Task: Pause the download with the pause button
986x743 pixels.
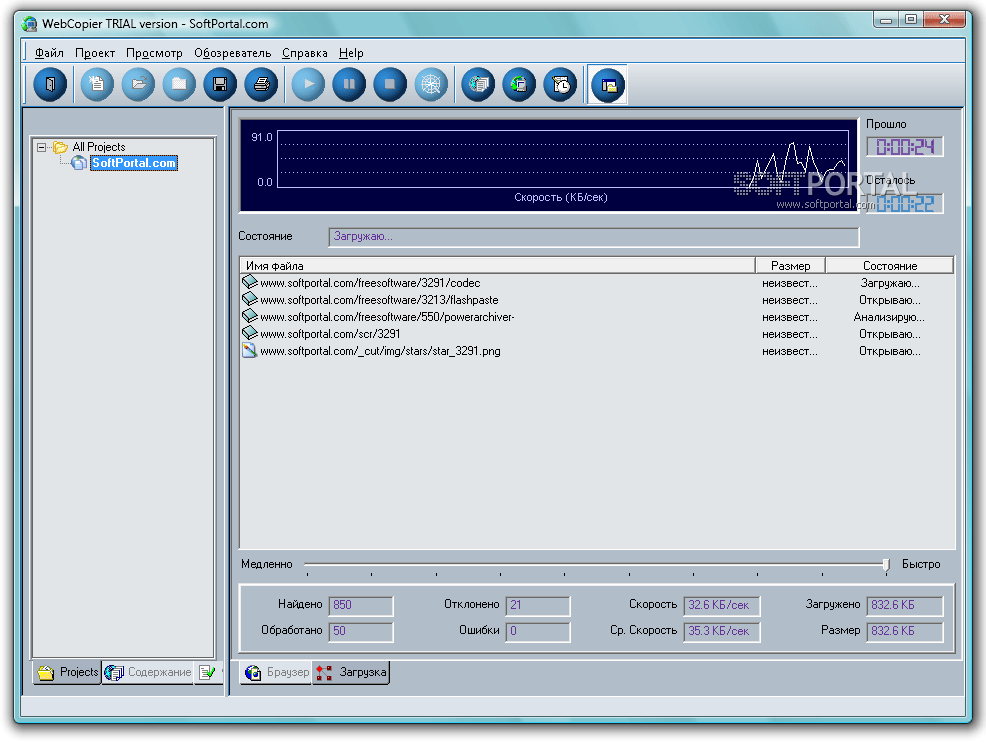Action: (x=349, y=85)
